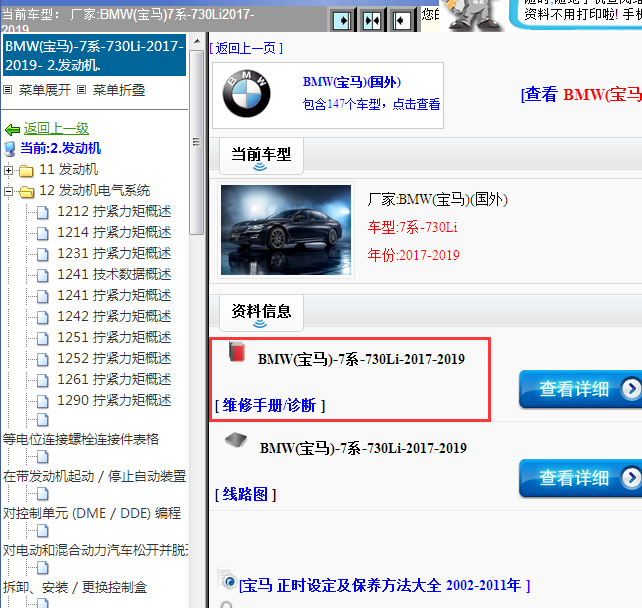
Task: Click 查看详细 button for 维修手册/诊断
Action: coord(580,389)
